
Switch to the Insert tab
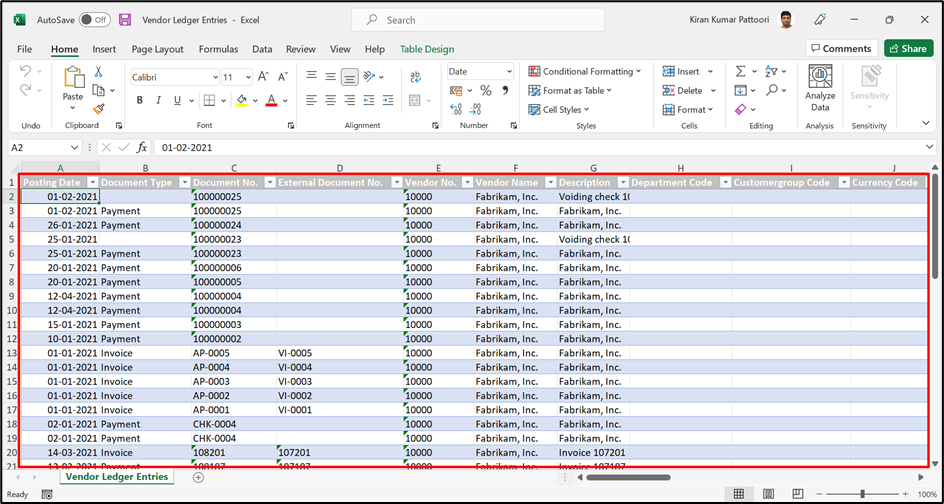pyautogui.click(x=104, y=49)
